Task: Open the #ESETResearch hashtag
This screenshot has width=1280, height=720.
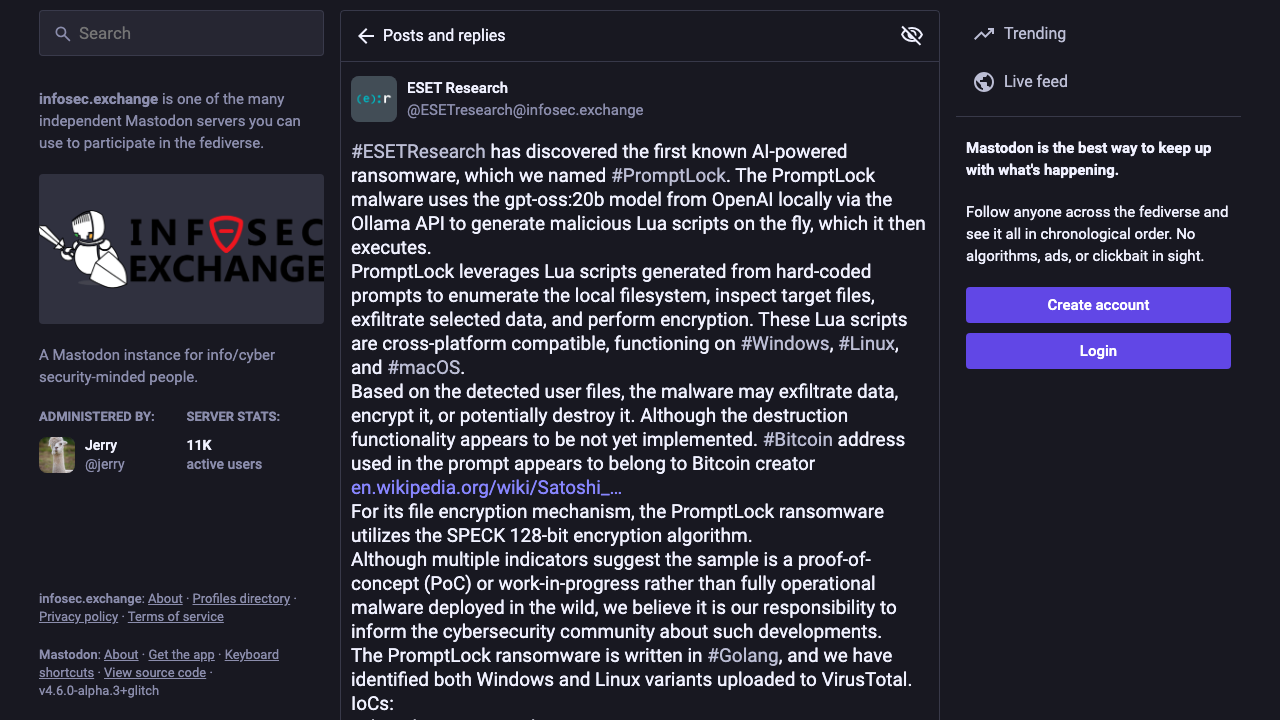Action: pyautogui.click(x=418, y=152)
